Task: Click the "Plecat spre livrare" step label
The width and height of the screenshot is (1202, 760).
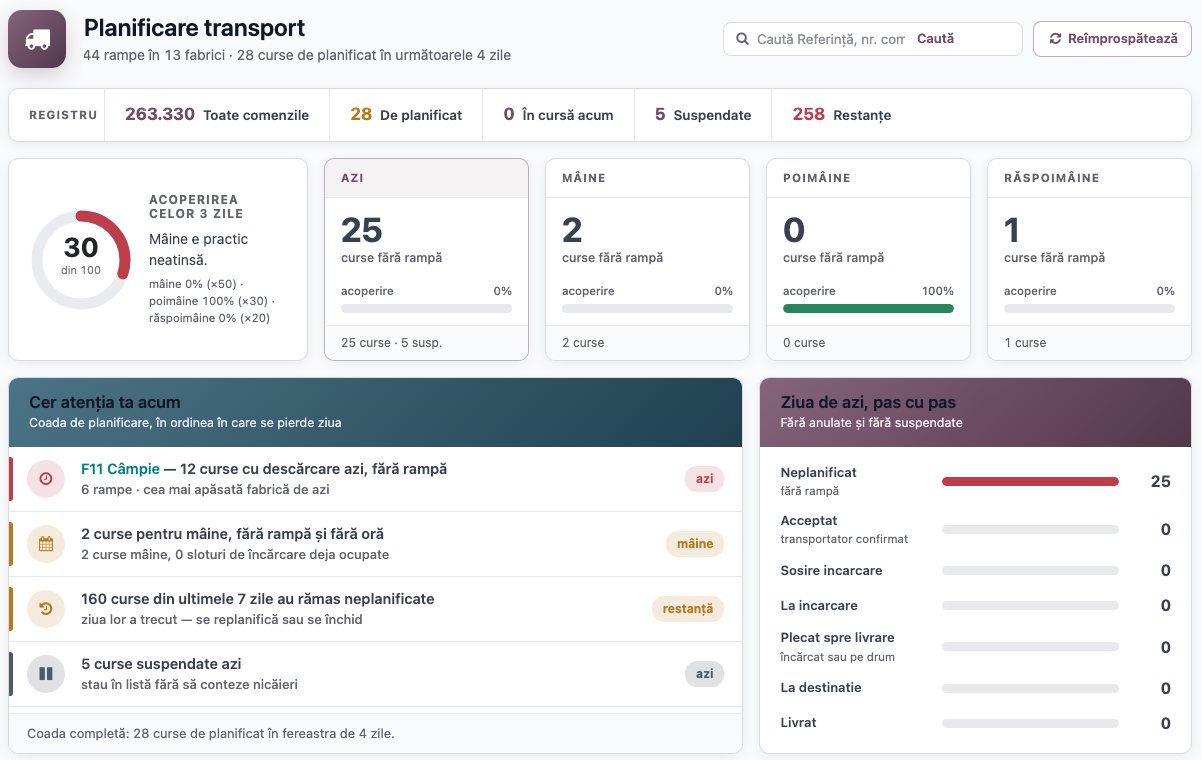Action: click(837, 638)
